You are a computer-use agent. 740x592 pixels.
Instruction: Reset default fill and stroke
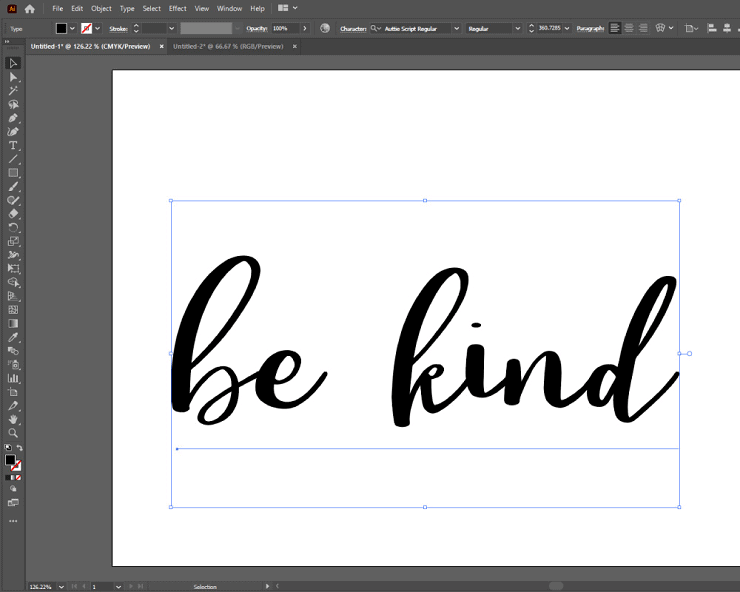click(8, 448)
